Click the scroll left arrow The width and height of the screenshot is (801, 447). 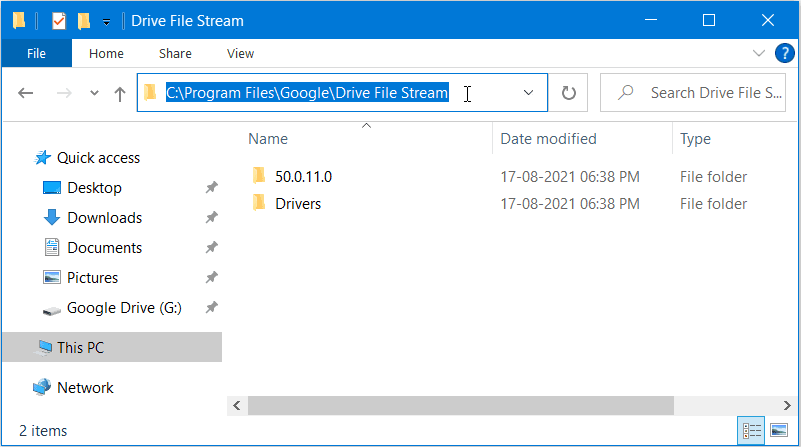(x=237, y=406)
